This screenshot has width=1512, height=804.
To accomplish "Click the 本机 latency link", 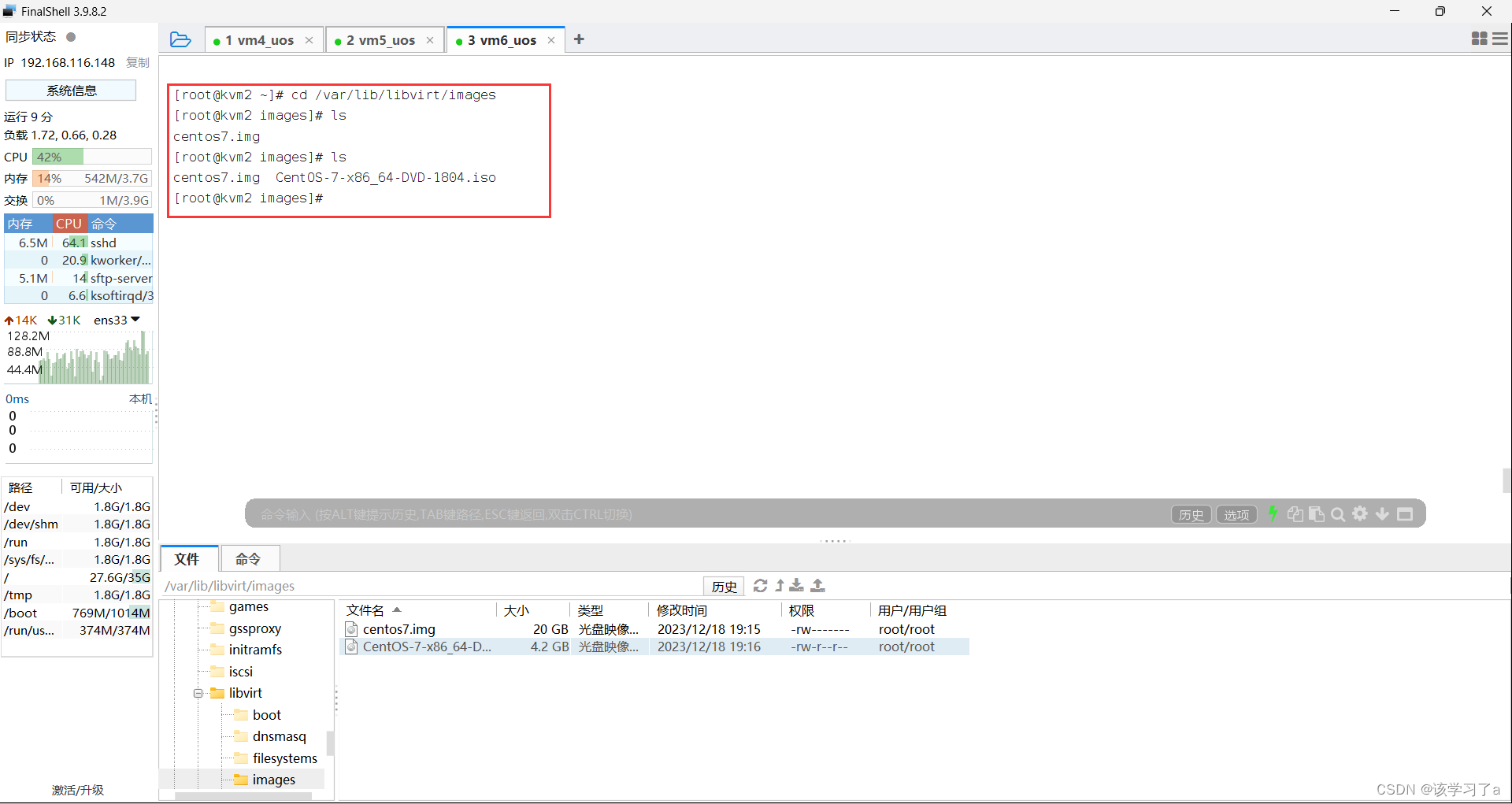I will [140, 399].
